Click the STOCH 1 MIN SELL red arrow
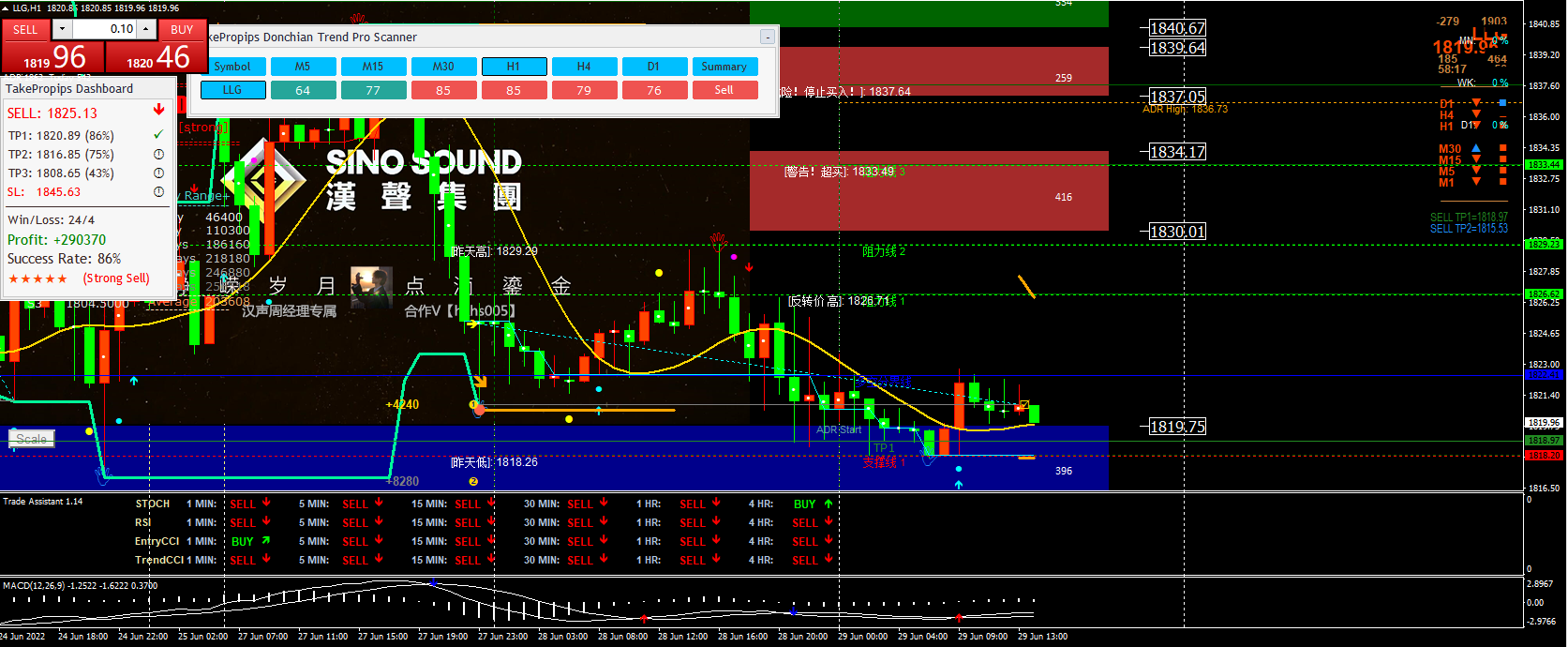This screenshot has width=1568, height=647. 266,503
